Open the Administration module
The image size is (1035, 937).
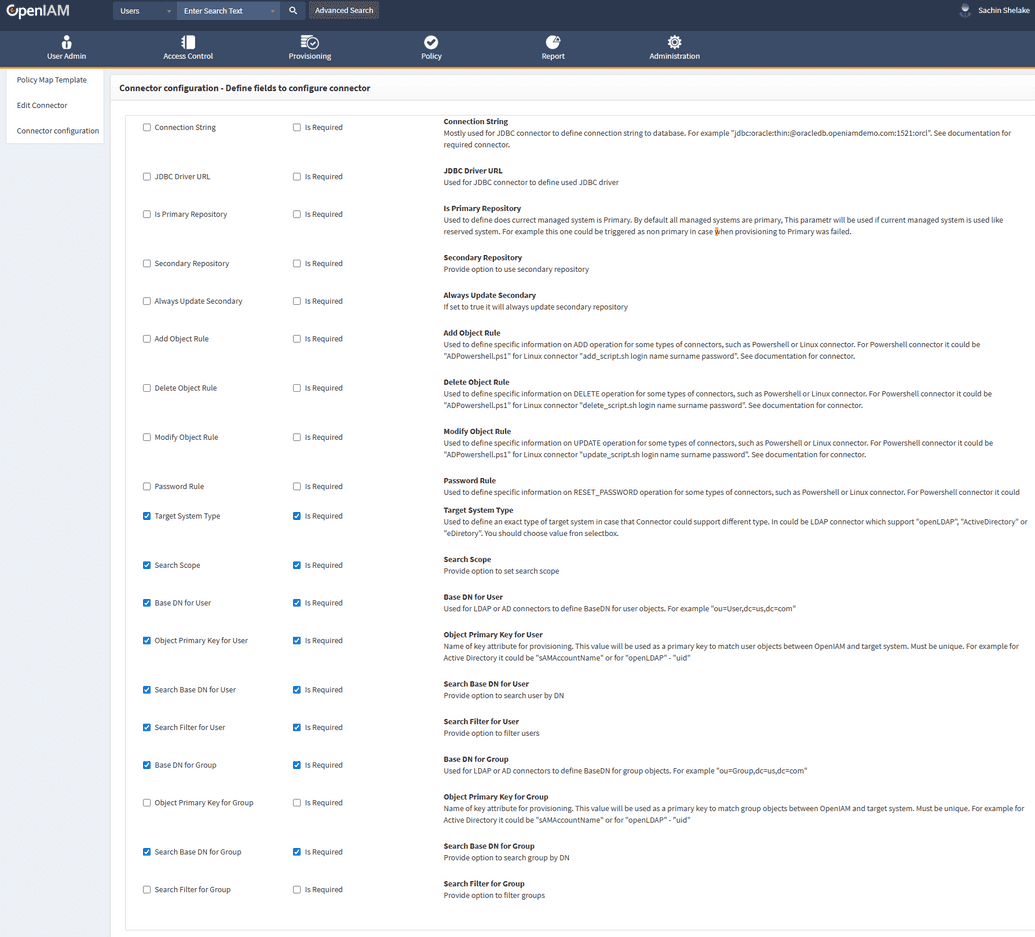point(674,48)
